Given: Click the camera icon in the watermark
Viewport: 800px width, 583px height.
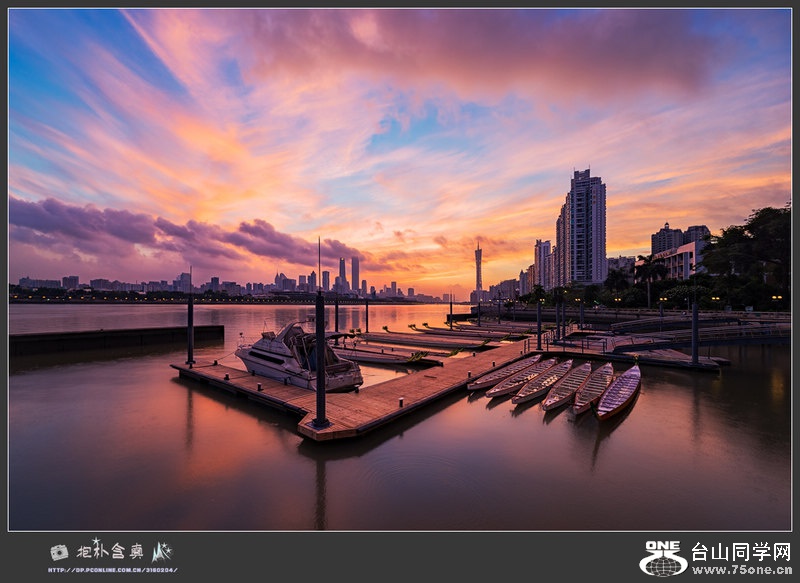Looking at the screenshot, I should 60,552.
